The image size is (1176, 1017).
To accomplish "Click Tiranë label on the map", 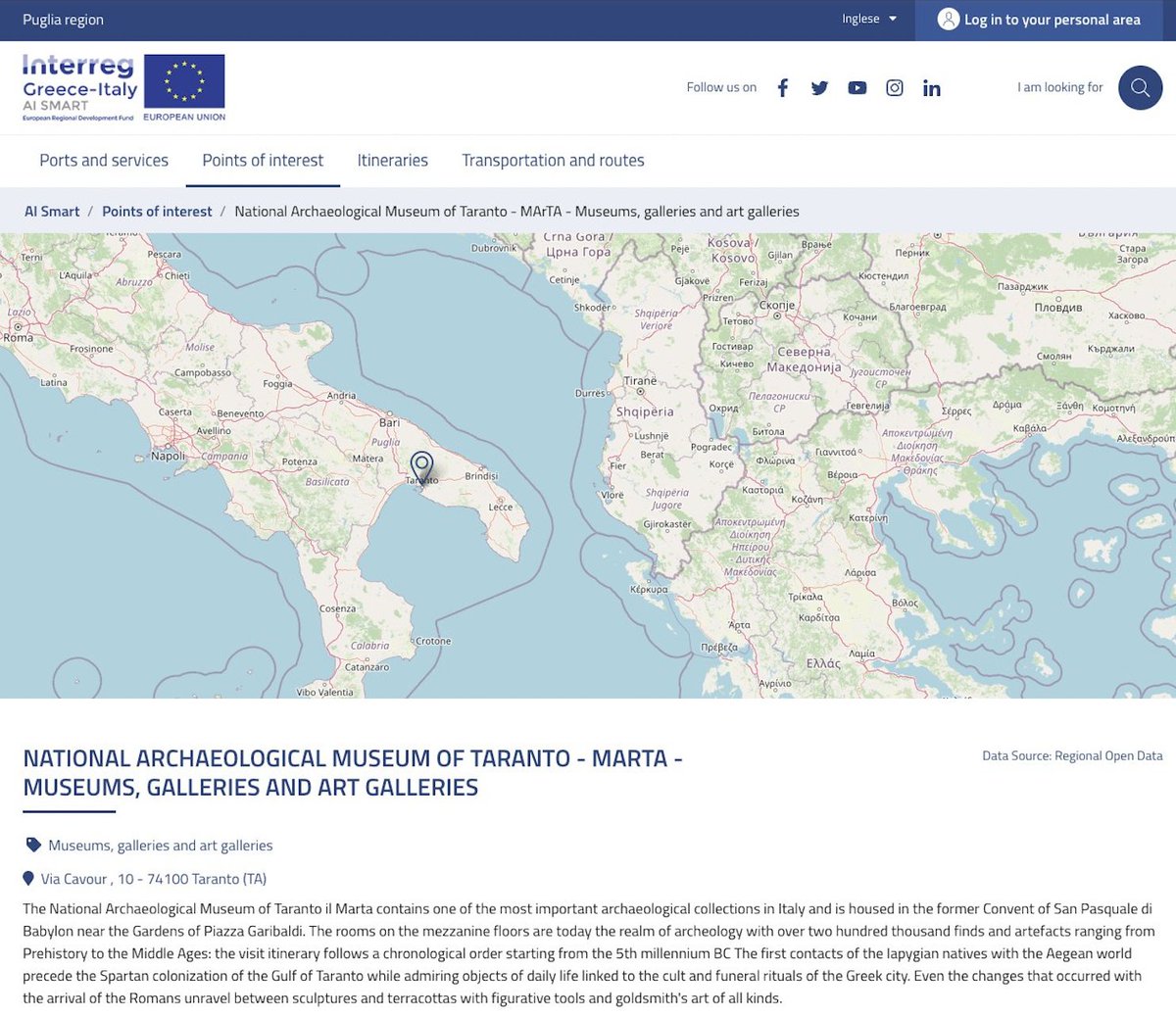I will (640, 381).
